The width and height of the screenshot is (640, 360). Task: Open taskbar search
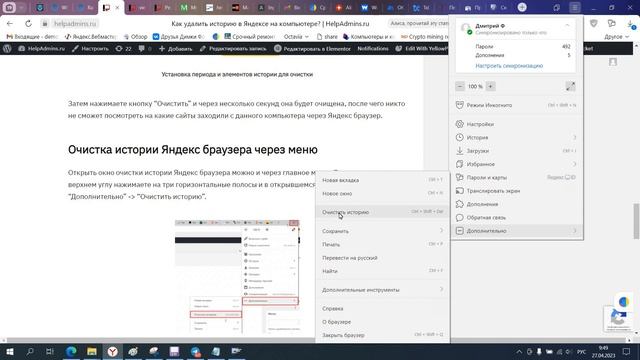(30, 351)
